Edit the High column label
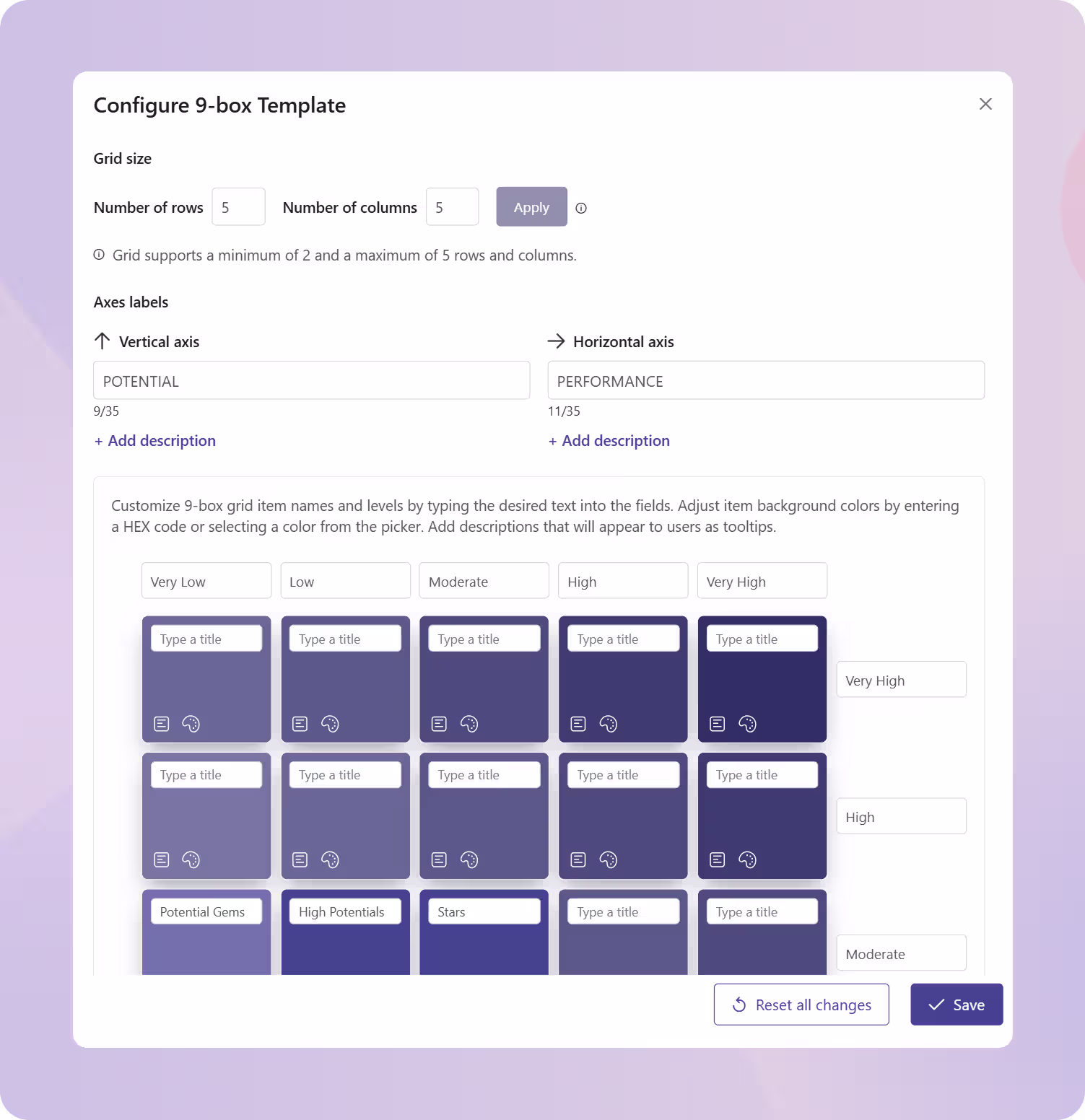The height and width of the screenshot is (1120, 1085). [x=623, y=581]
